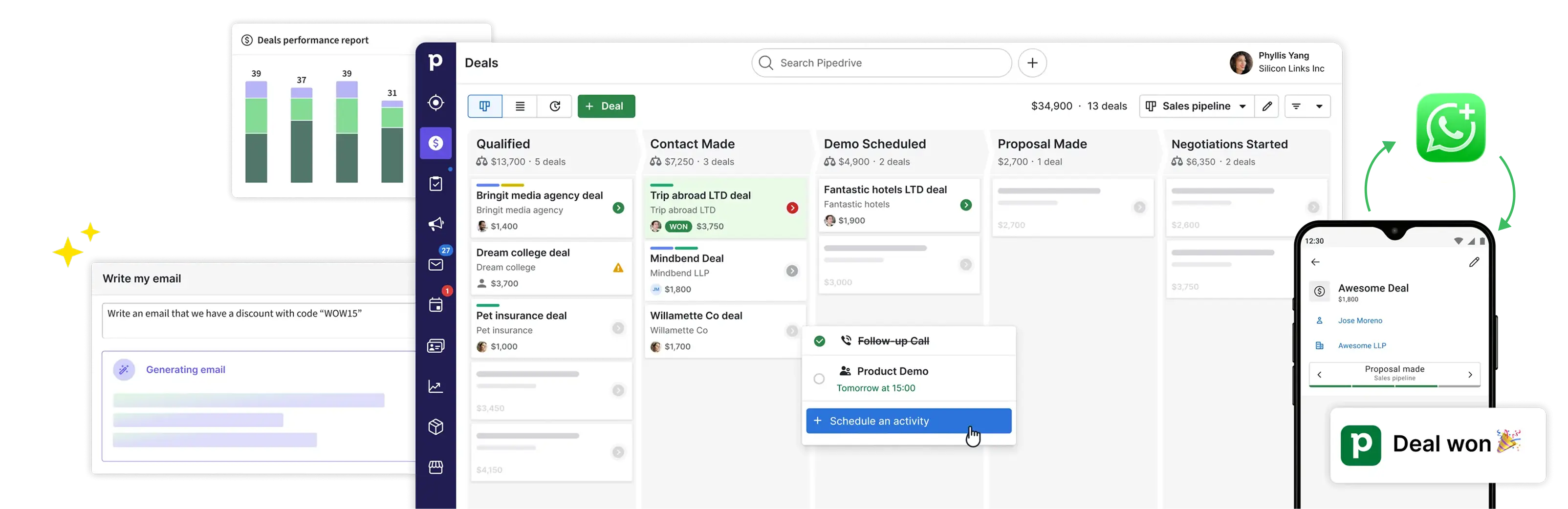Open Phyllis Yang account menu
Screen dimensions: 1568x509
(1276, 62)
